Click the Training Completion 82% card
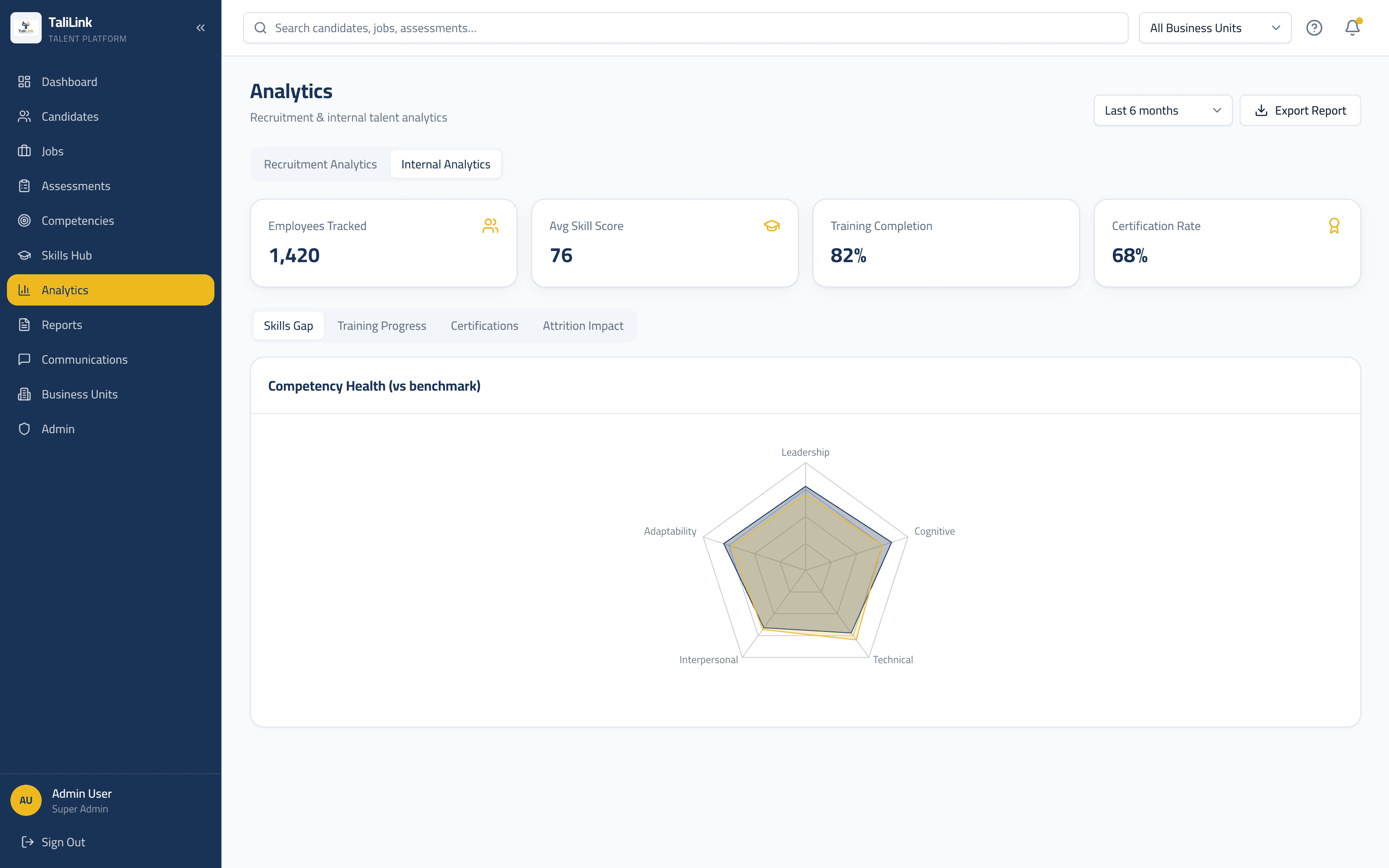 [945, 243]
